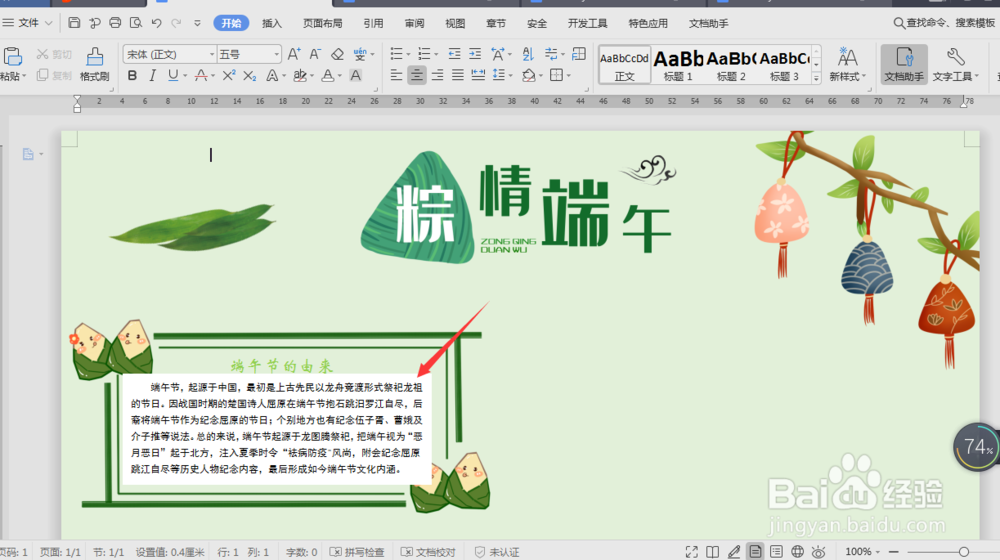This screenshot has height=560, width=1000.
Task: Click the Paste clipboard icon
Action: click(13, 57)
